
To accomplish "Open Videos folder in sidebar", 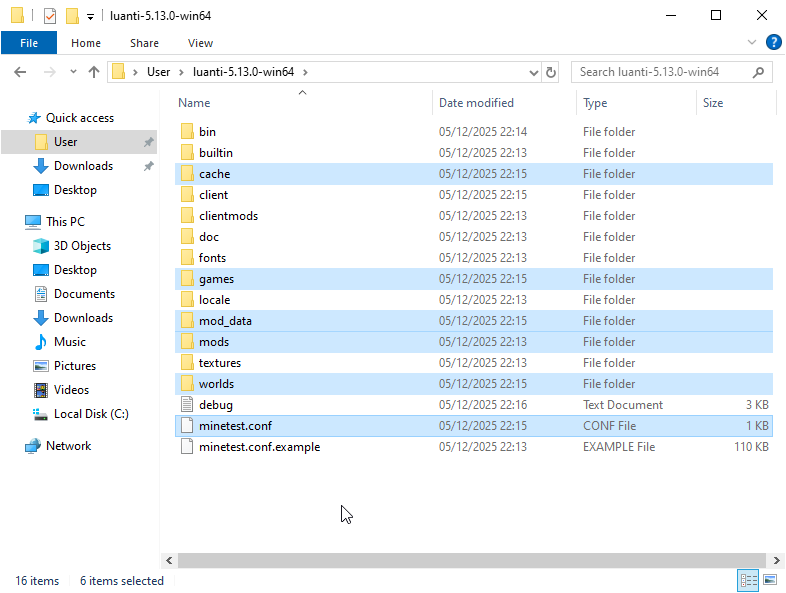I will click(71, 390).
